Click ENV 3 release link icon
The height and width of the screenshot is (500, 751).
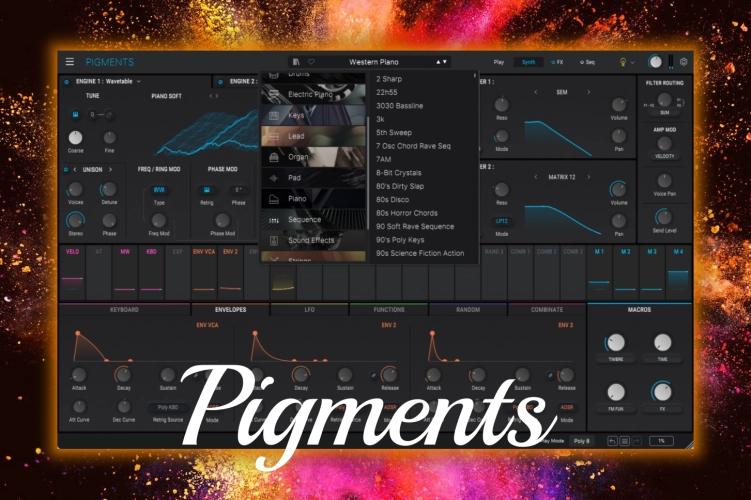[551, 375]
